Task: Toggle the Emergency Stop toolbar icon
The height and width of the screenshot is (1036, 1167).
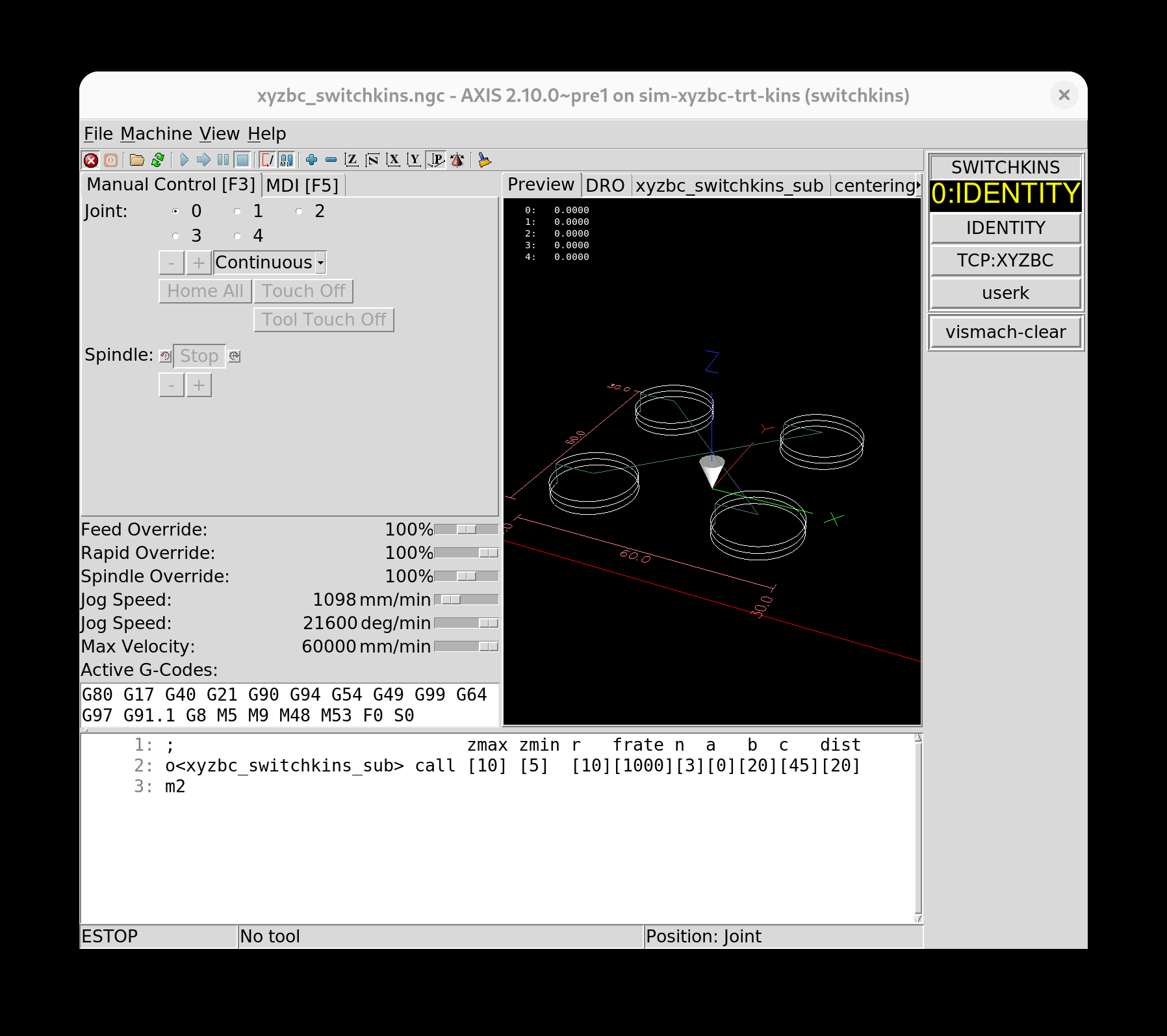Action: (91, 160)
